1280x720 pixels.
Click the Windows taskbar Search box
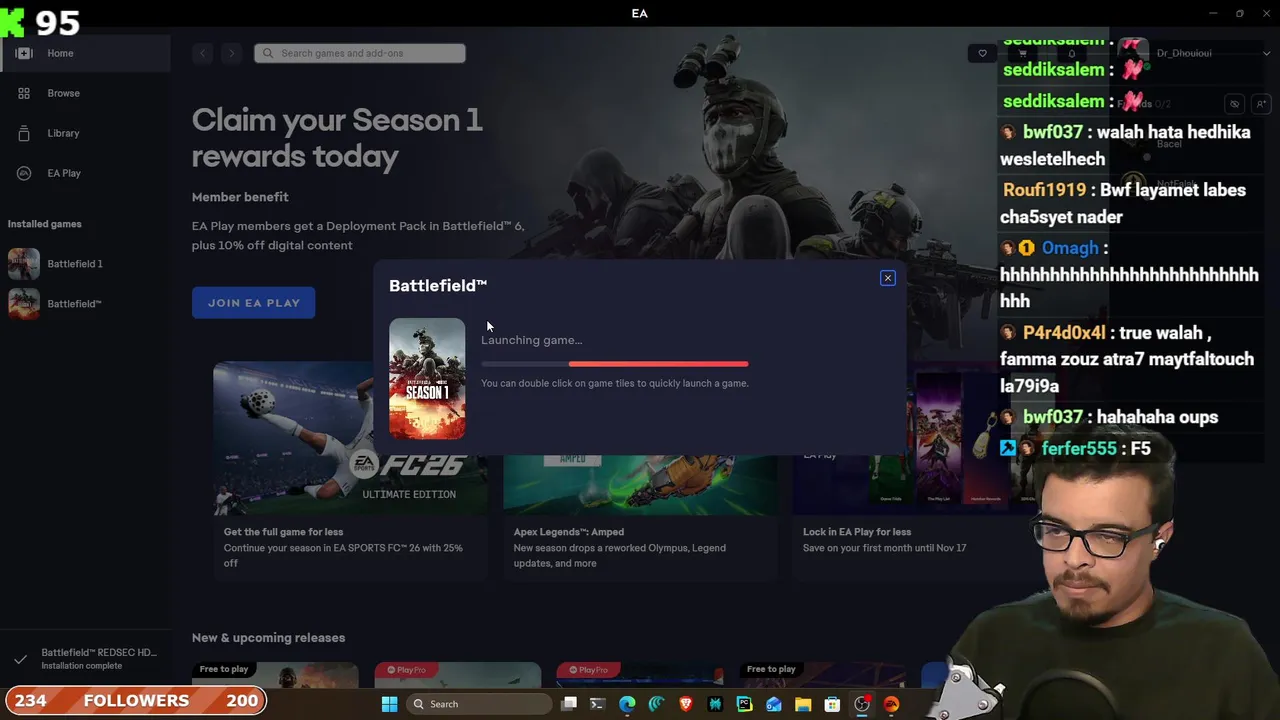tap(480, 704)
